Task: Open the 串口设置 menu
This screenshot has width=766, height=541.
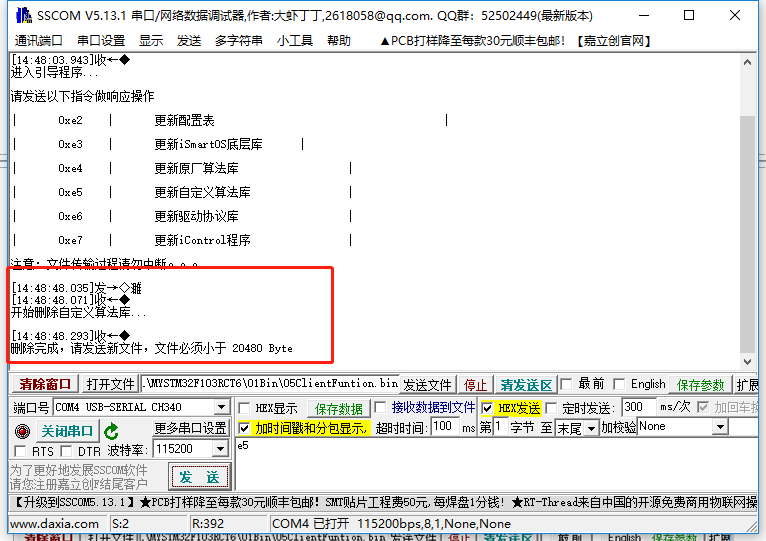Action: click(x=101, y=41)
